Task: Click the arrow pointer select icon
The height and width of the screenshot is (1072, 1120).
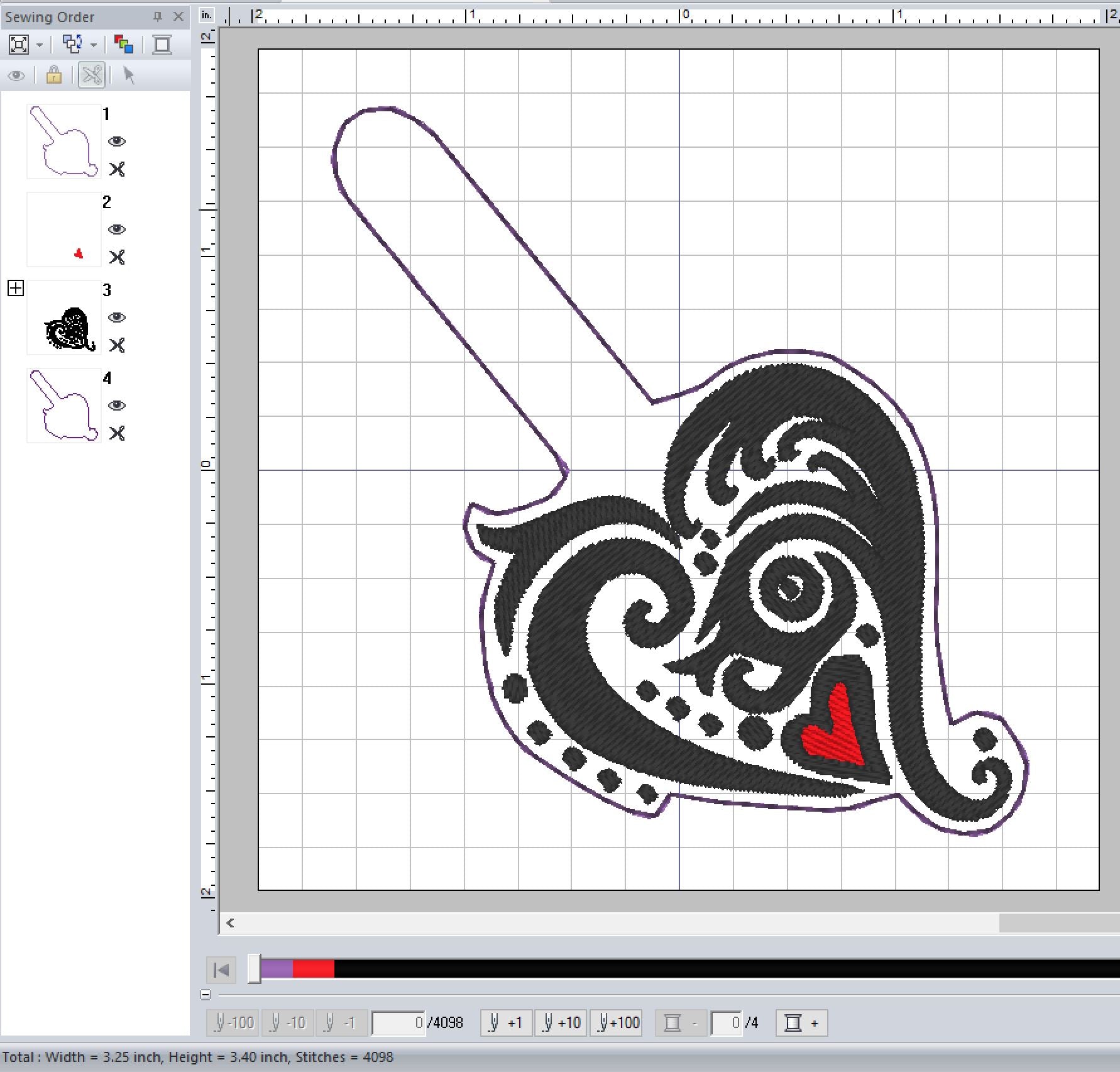Action: pyautogui.click(x=129, y=75)
